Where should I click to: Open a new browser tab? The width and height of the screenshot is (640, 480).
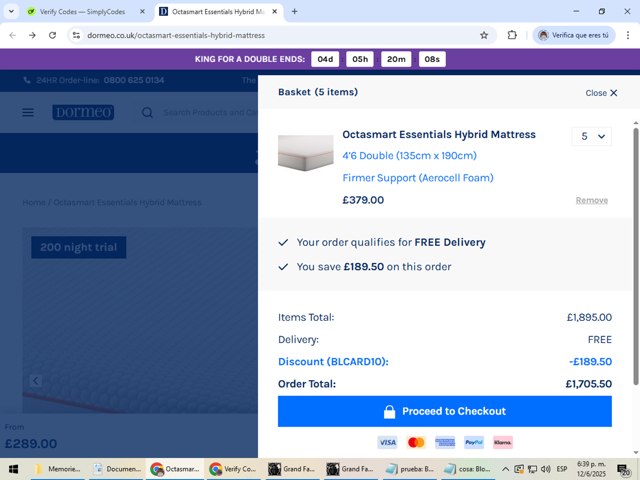pos(294,11)
